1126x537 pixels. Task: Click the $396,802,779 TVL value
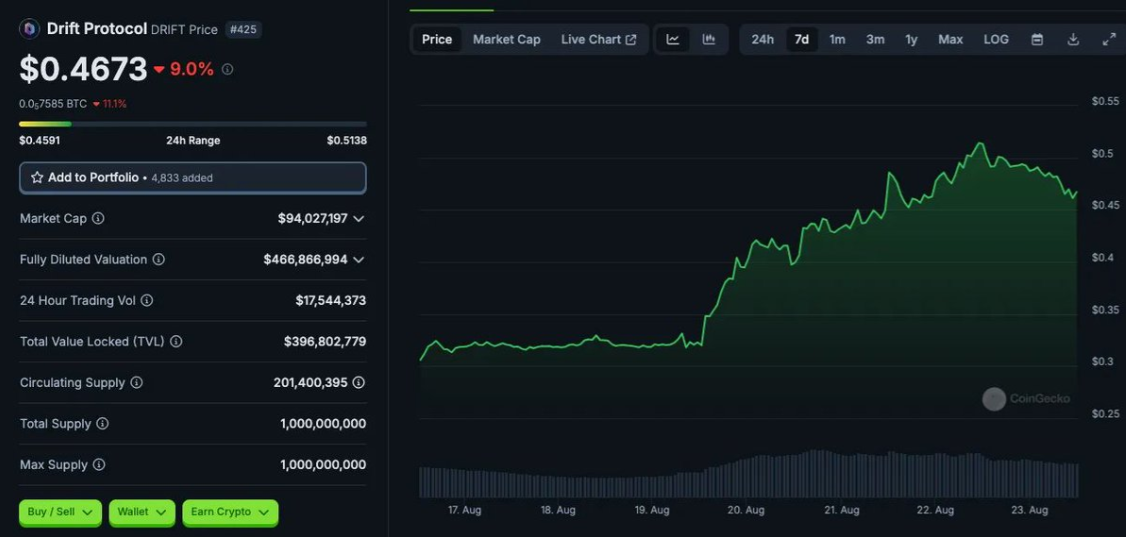coord(325,342)
